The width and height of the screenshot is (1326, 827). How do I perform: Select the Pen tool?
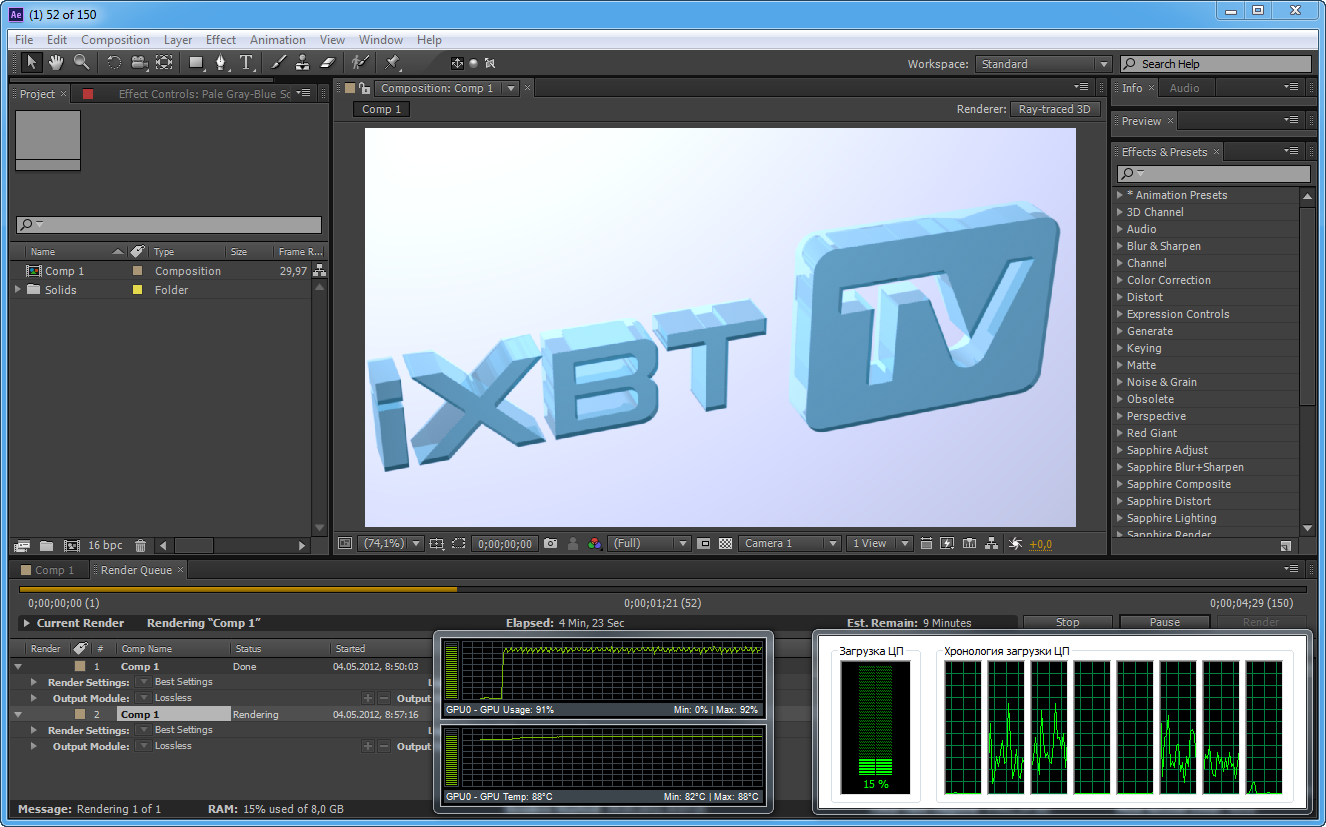coord(221,63)
